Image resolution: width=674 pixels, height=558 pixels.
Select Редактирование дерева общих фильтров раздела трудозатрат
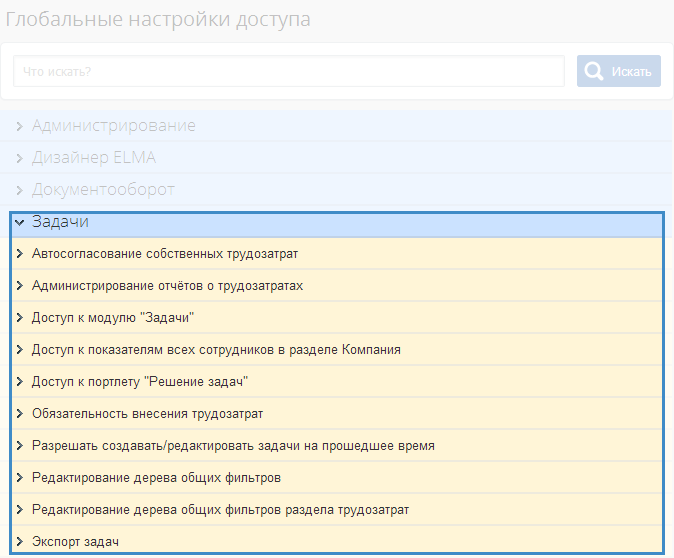(x=220, y=510)
